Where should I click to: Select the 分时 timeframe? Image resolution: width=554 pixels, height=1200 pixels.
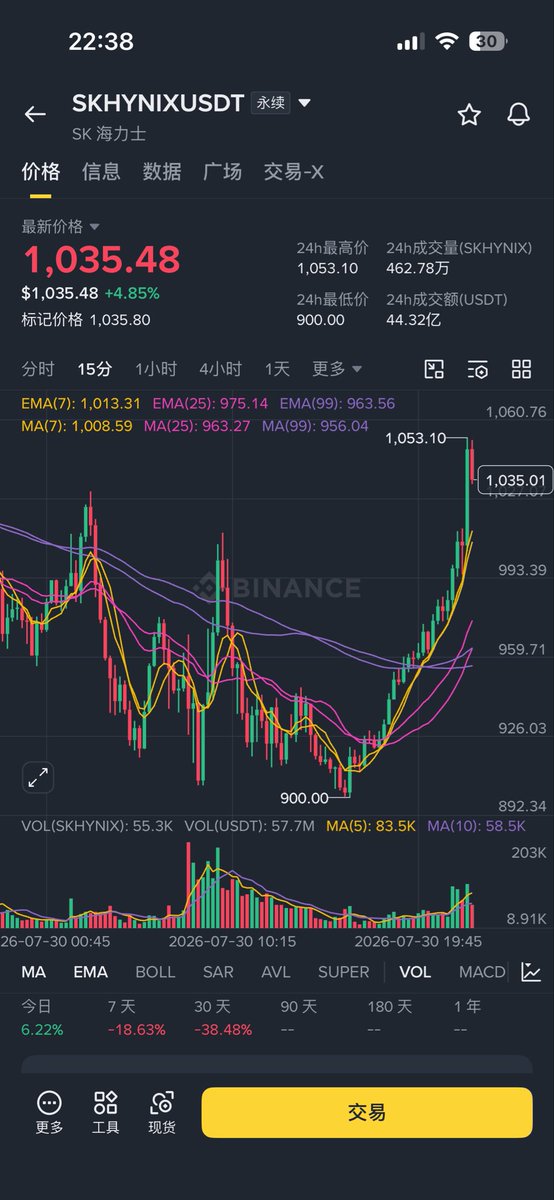[x=38, y=369]
